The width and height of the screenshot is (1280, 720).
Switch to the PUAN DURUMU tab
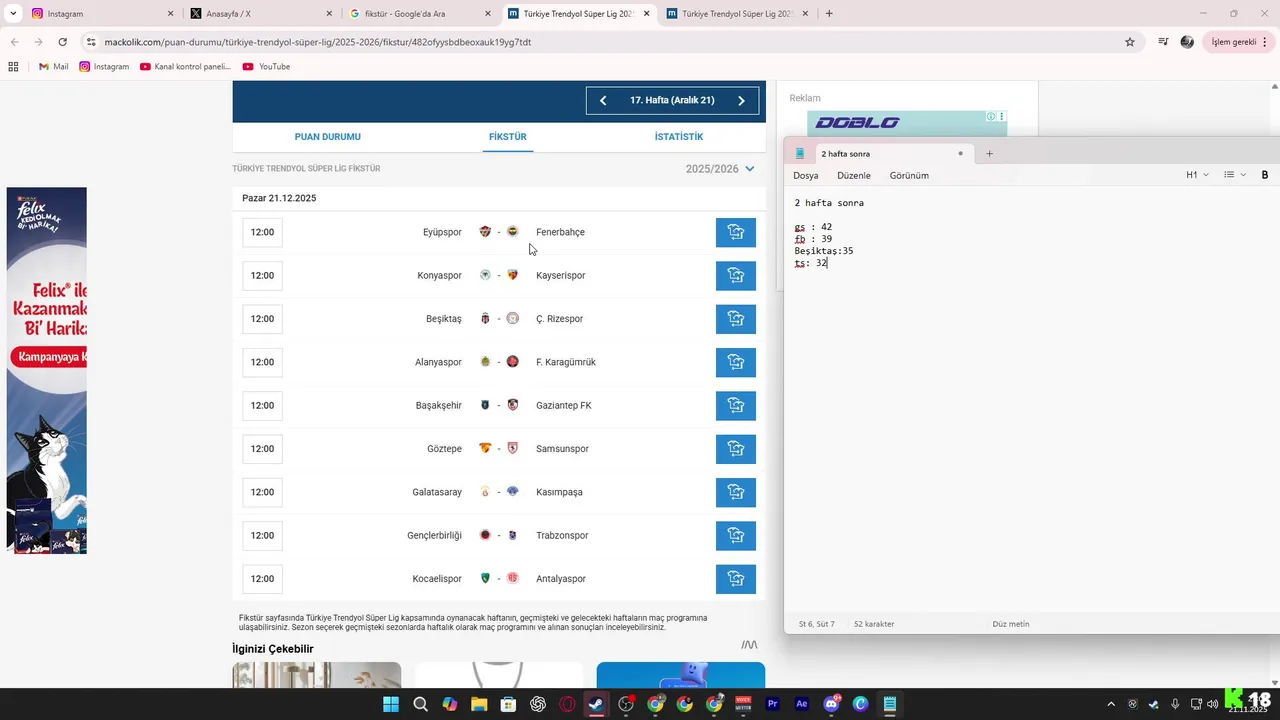(x=327, y=136)
